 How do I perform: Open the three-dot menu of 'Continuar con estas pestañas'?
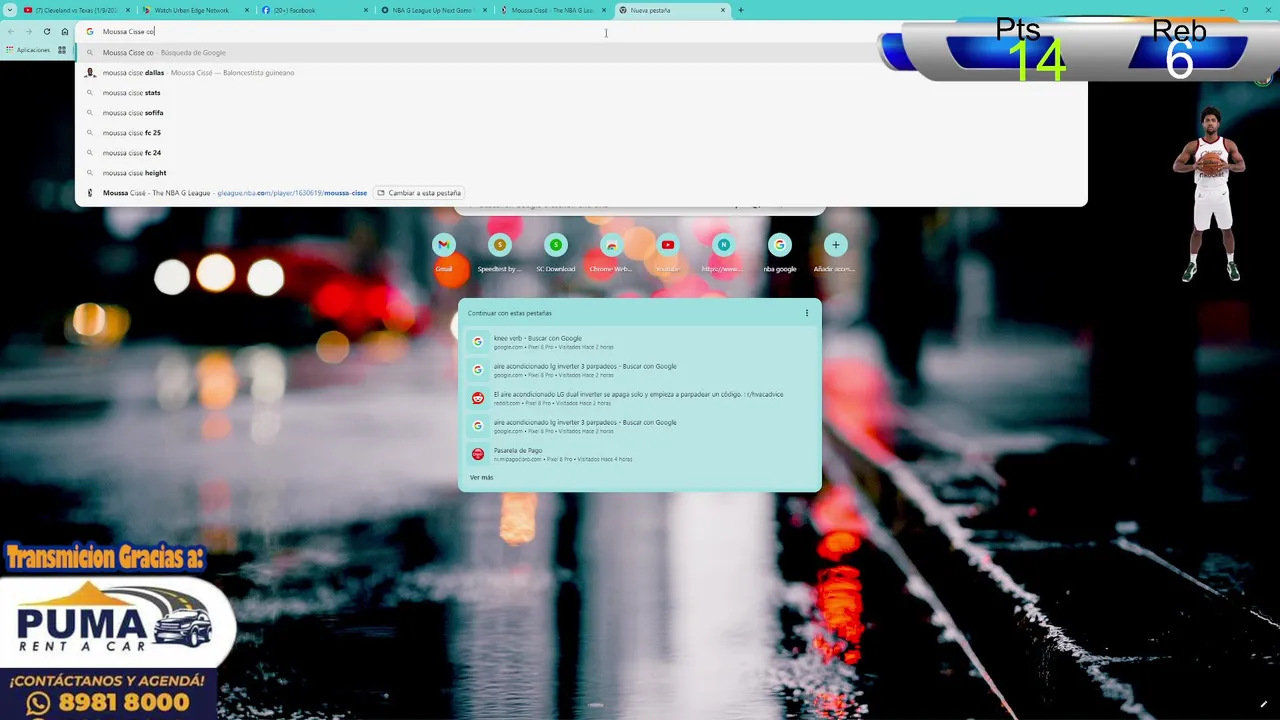pos(807,313)
